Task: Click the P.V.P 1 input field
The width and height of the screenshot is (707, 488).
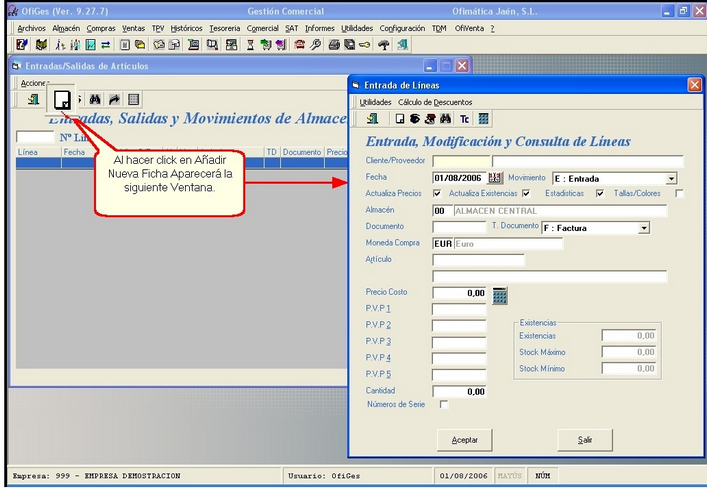Action: click(459, 309)
